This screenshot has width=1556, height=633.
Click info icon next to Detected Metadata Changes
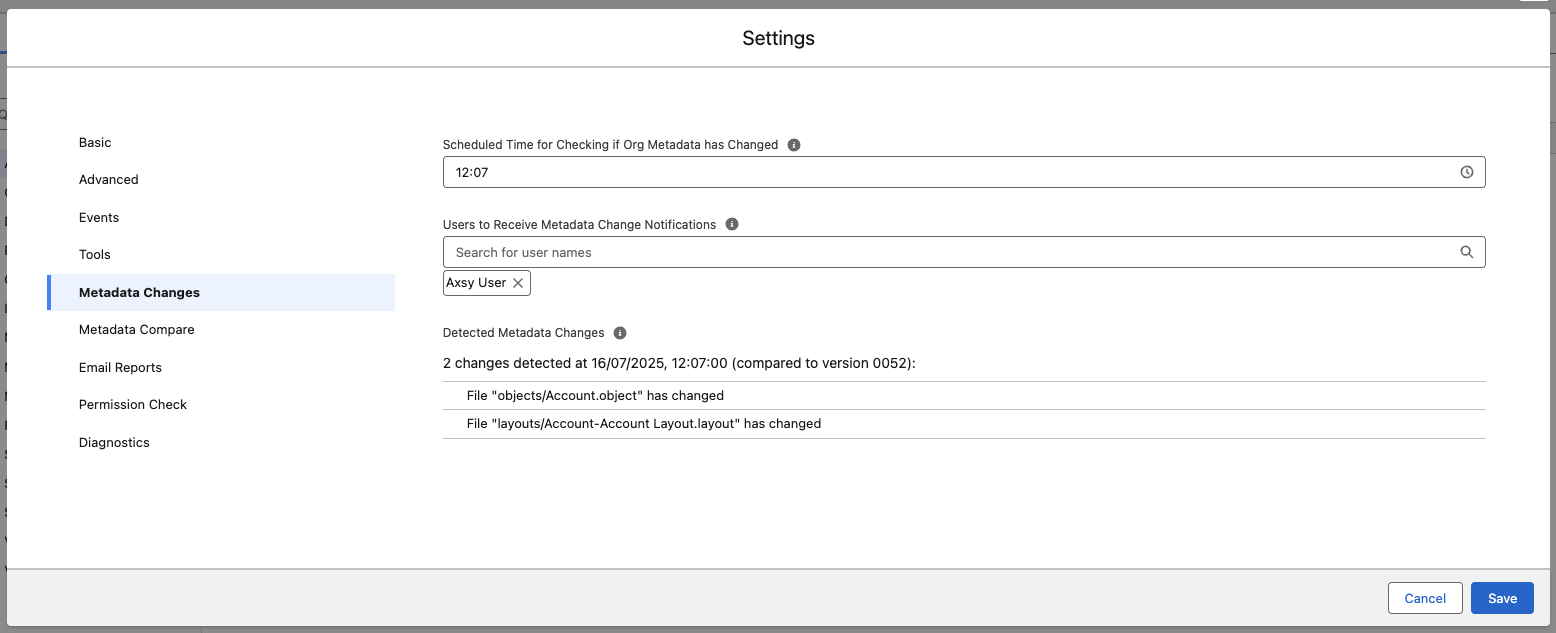620,333
